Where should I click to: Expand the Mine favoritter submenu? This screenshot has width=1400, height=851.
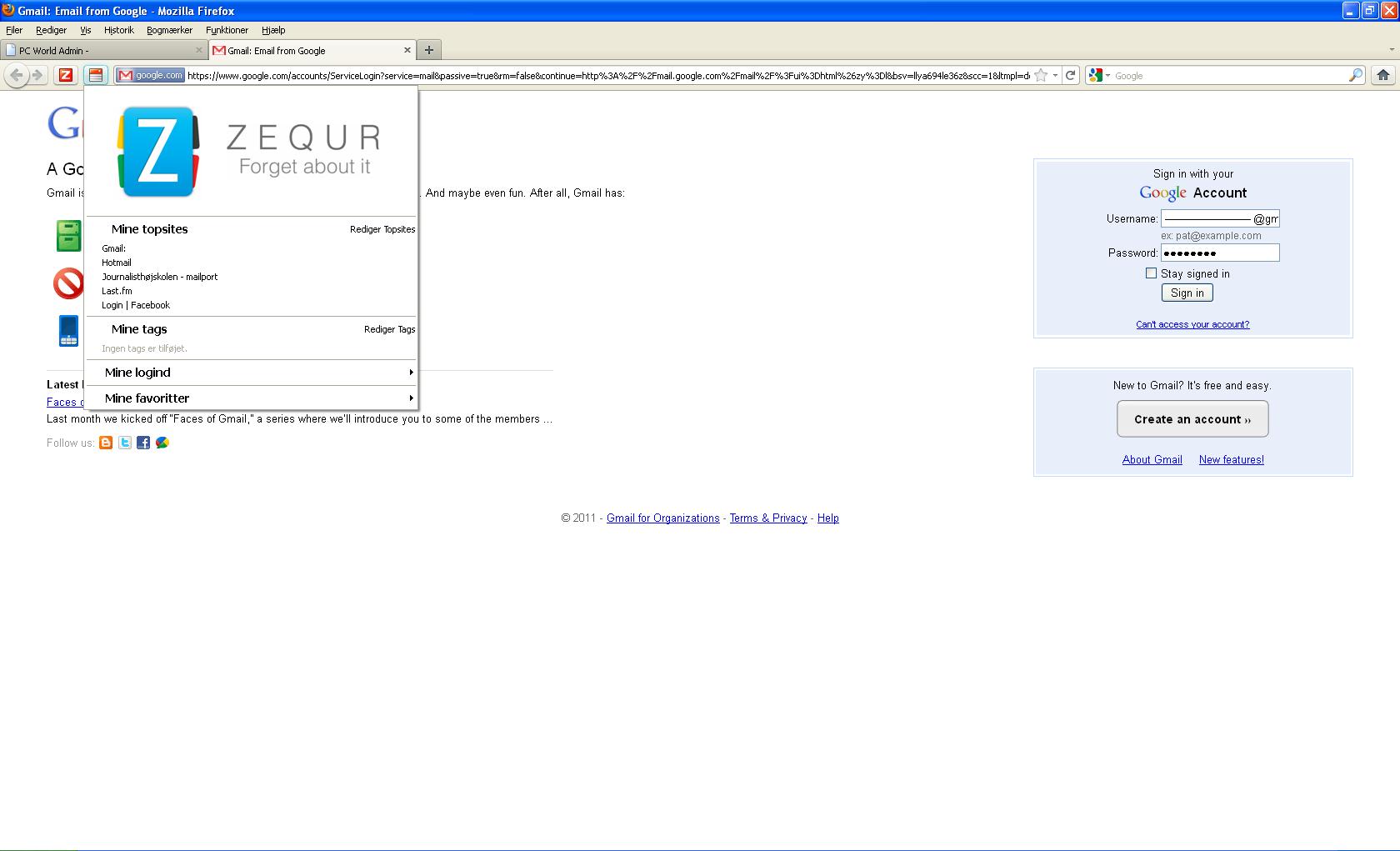(x=251, y=398)
